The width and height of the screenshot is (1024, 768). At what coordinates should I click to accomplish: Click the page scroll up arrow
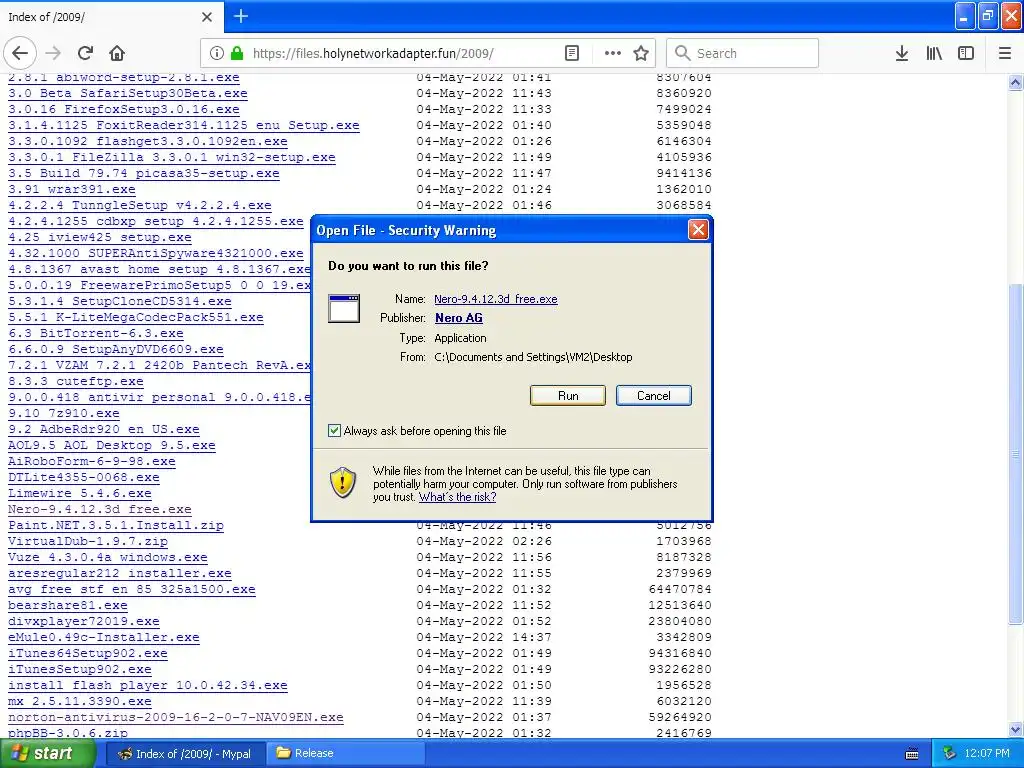coord(1016,82)
